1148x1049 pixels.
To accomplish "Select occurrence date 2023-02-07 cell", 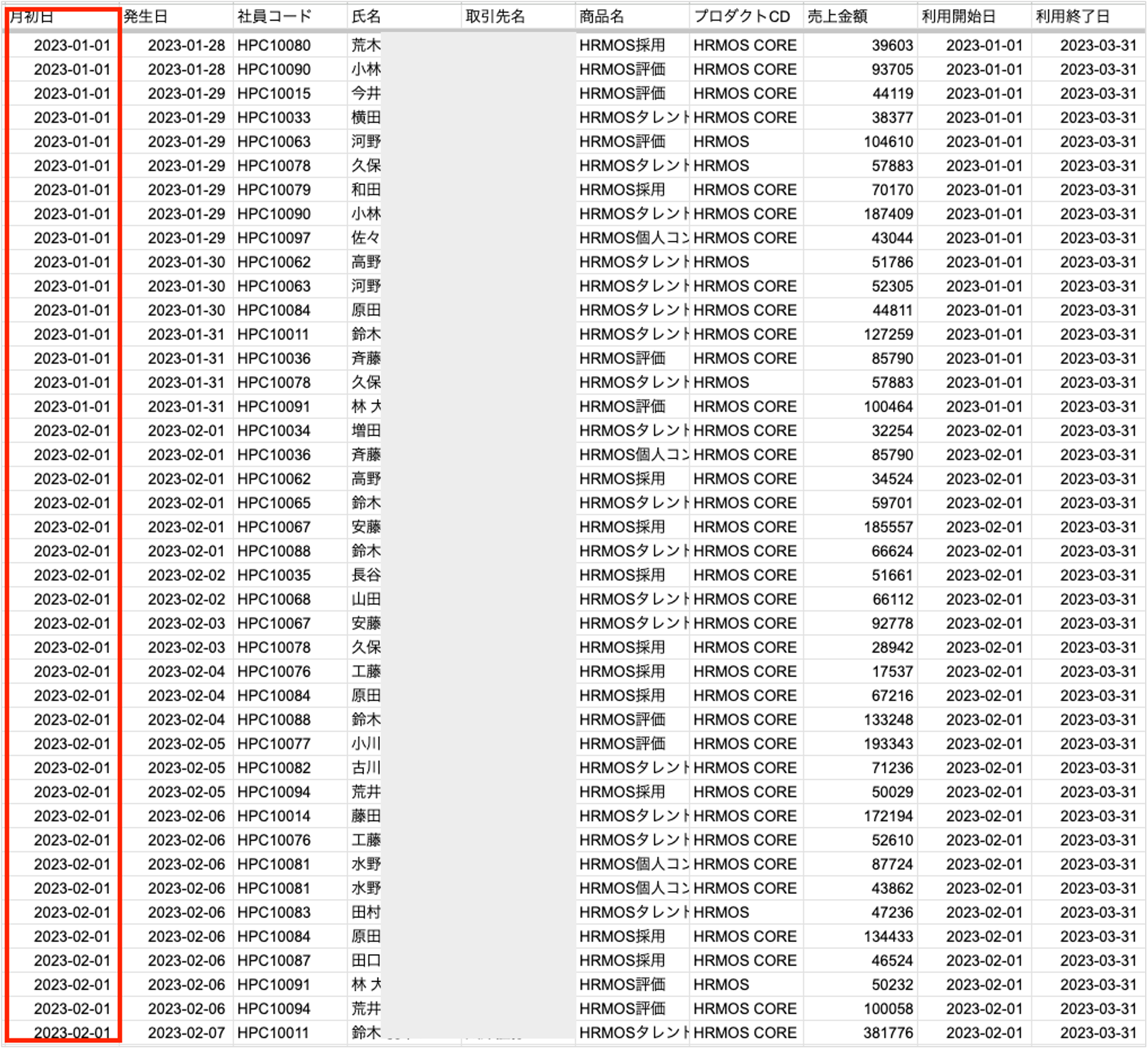I will click(x=186, y=1032).
